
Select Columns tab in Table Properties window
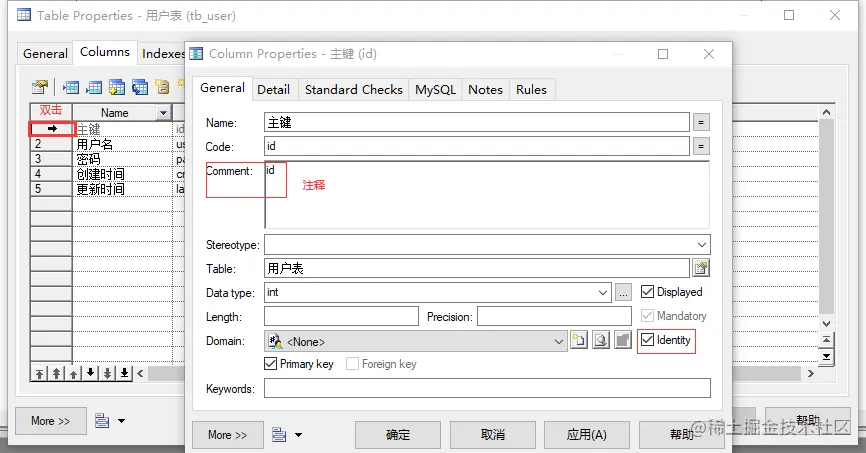point(105,52)
